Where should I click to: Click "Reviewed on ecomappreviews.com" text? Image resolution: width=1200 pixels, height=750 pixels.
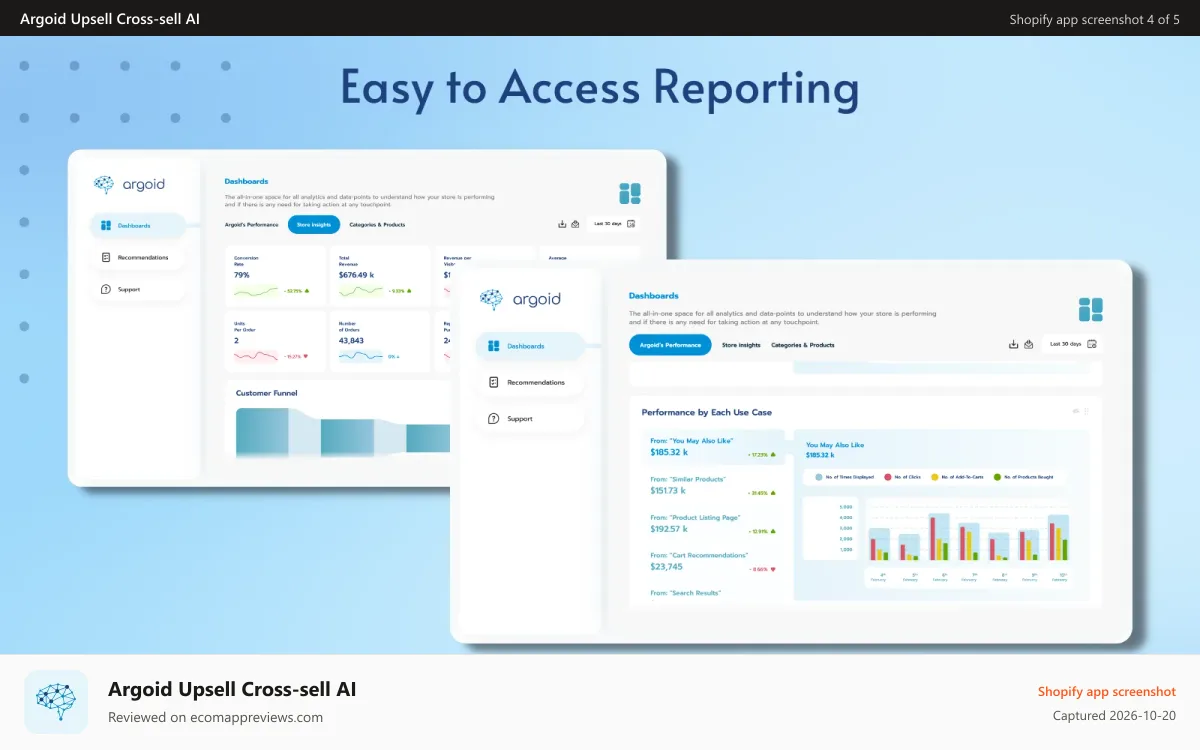click(x=215, y=717)
